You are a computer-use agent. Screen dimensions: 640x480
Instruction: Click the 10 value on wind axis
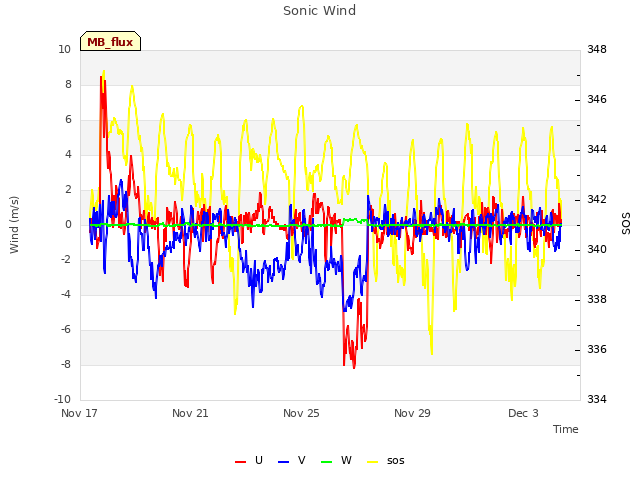pos(64,50)
